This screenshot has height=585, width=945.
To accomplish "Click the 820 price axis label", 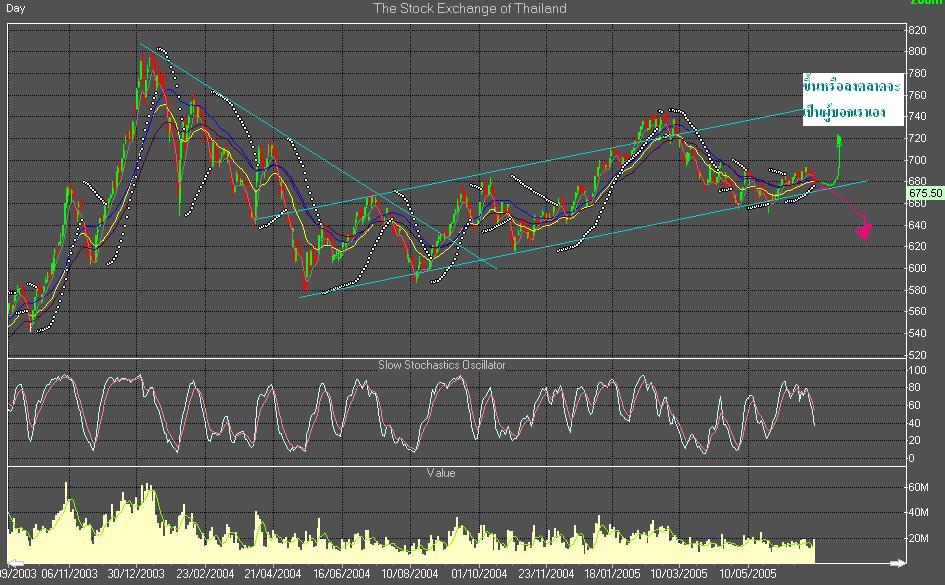I will pos(917,30).
